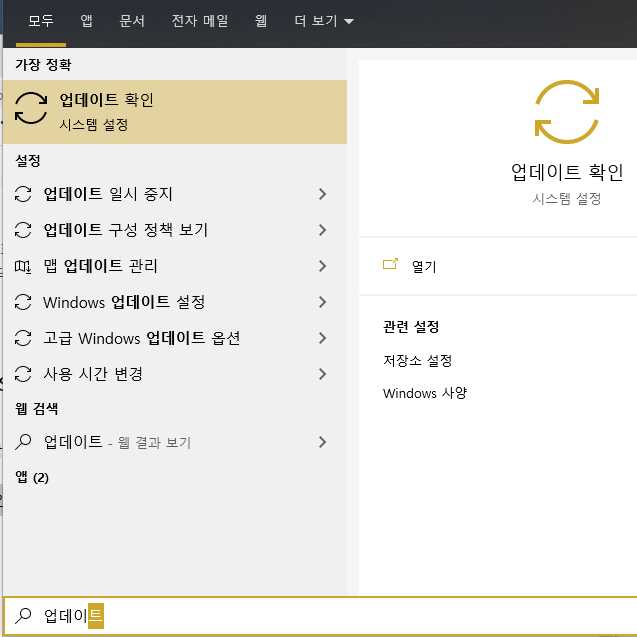Screen dimensions: 637x637
Task: Open related setting 저장소 설정
Action: (x=417, y=360)
